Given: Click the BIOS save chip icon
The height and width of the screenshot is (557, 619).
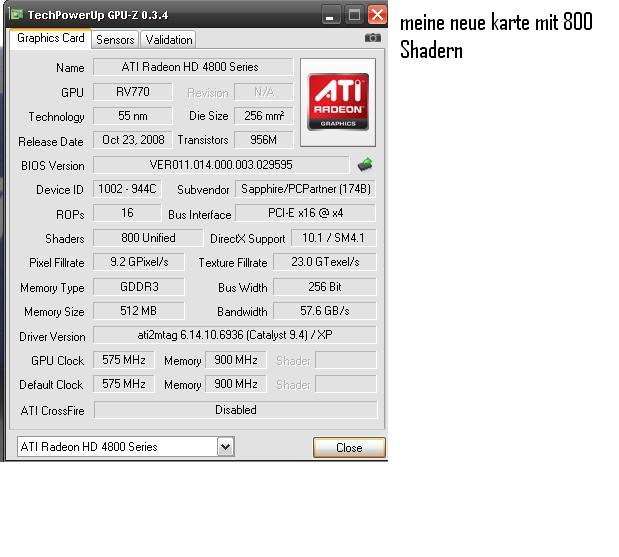Looking at the screenshot, I should [x=365, y=164].
